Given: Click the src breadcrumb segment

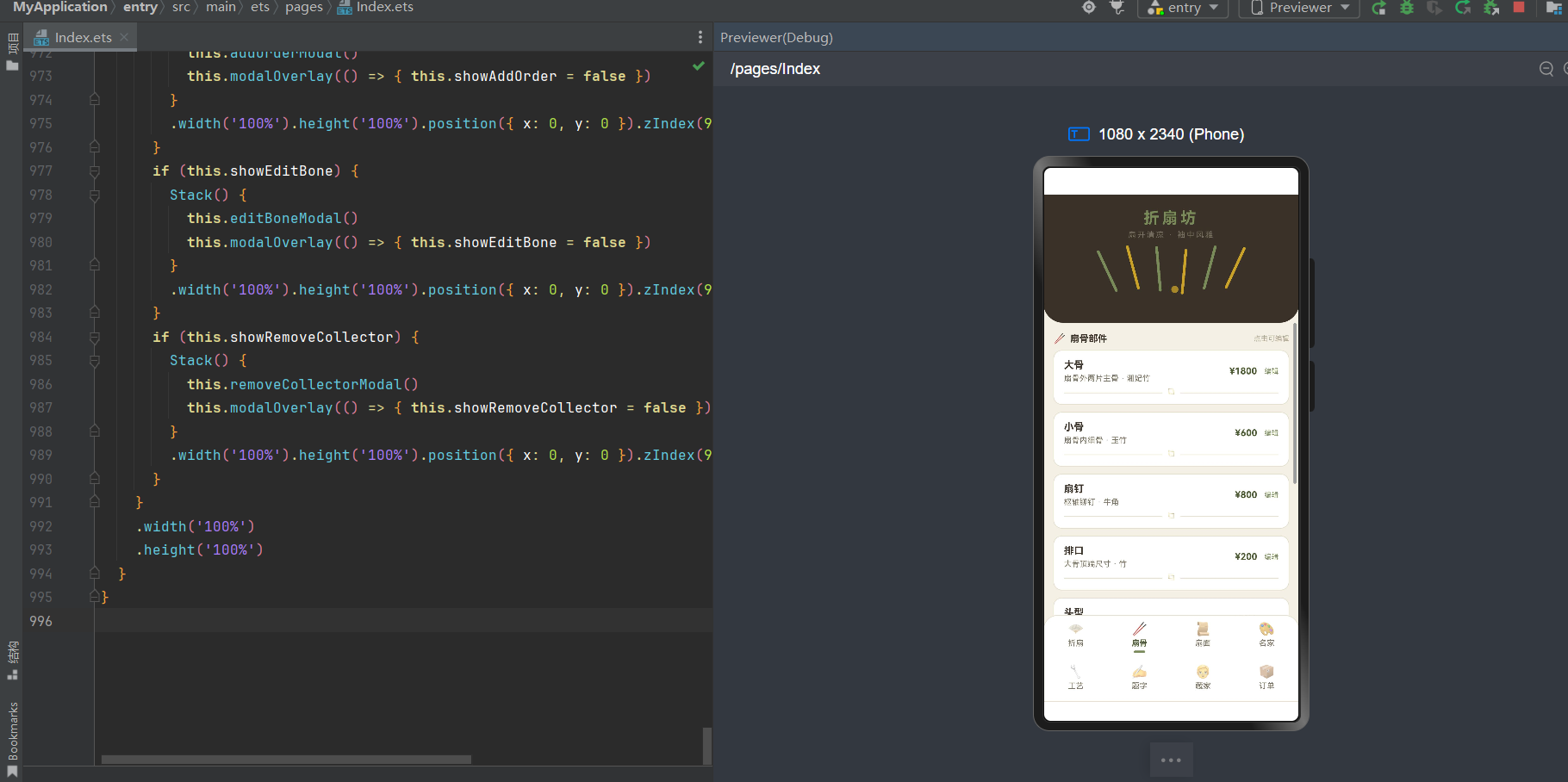Looking at the screenshot, I should pyautogui.click(x=181, y=7).
